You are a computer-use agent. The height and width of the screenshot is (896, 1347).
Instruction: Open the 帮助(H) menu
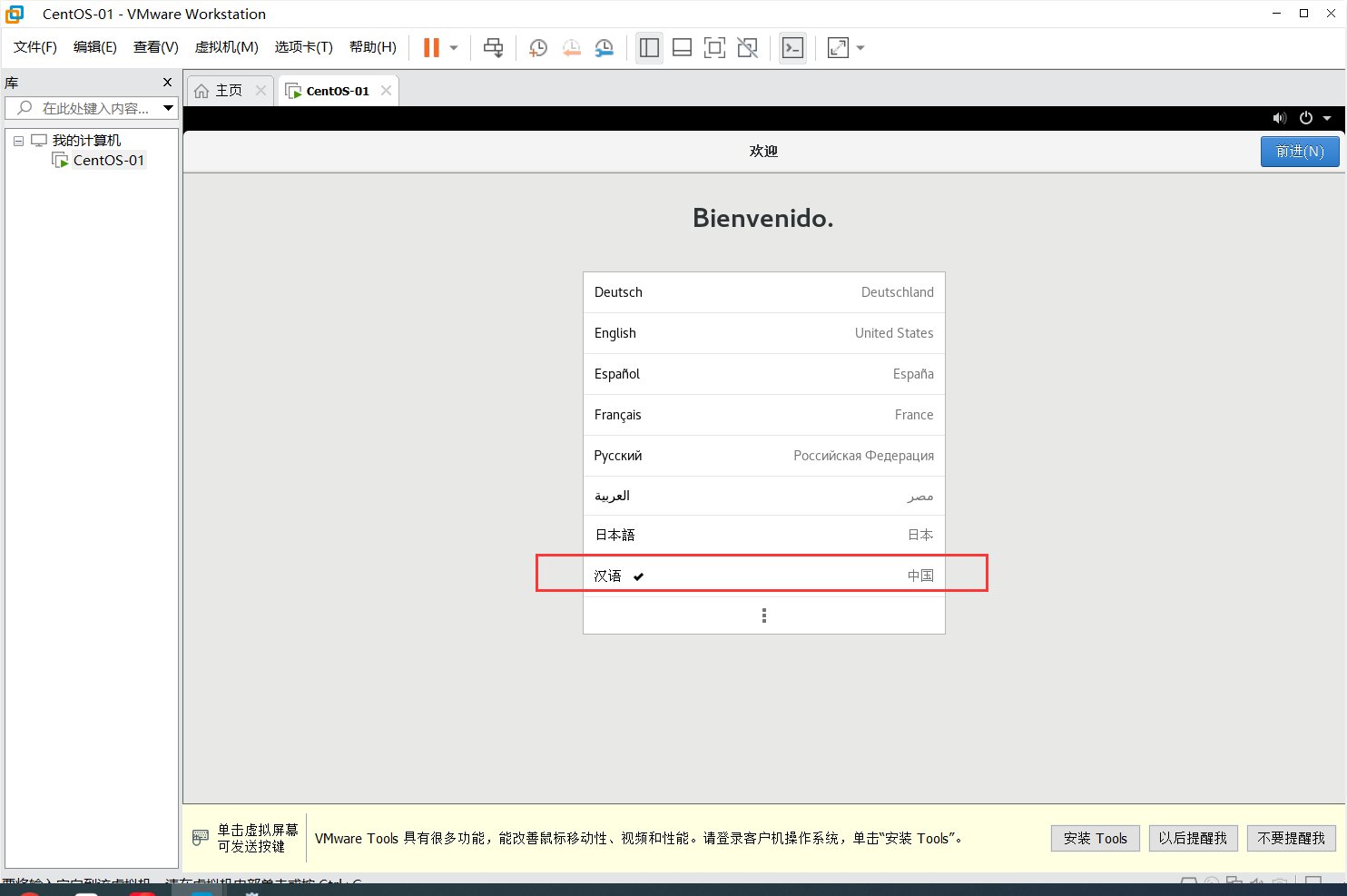pos(373,47)
